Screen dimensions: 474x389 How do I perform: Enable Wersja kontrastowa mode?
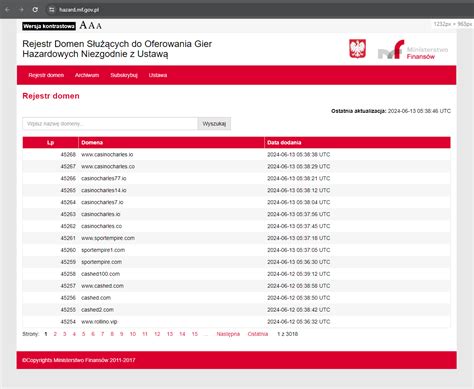(x=49, y=26)
